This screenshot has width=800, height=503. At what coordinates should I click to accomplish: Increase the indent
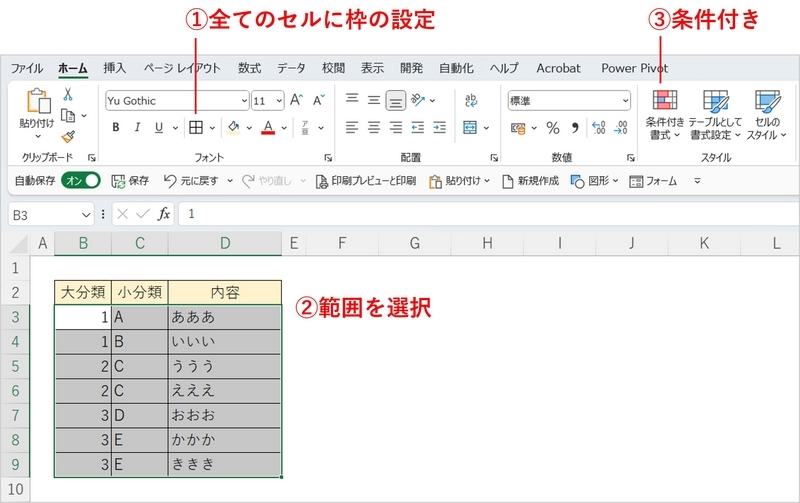pos(439,127)
